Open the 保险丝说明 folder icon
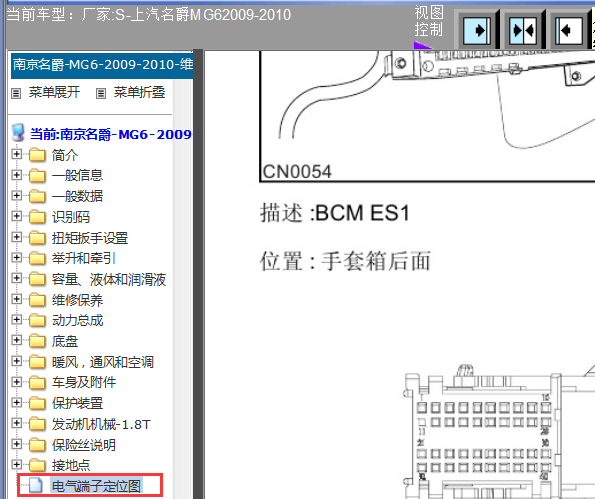 (x=37, y=444)
